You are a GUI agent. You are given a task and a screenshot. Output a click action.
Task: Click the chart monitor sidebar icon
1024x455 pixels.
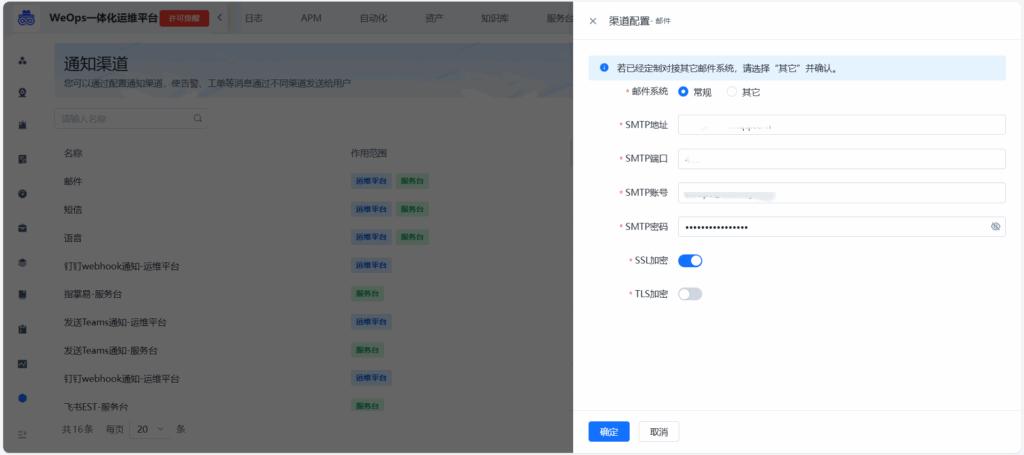(x=22, y=363)
